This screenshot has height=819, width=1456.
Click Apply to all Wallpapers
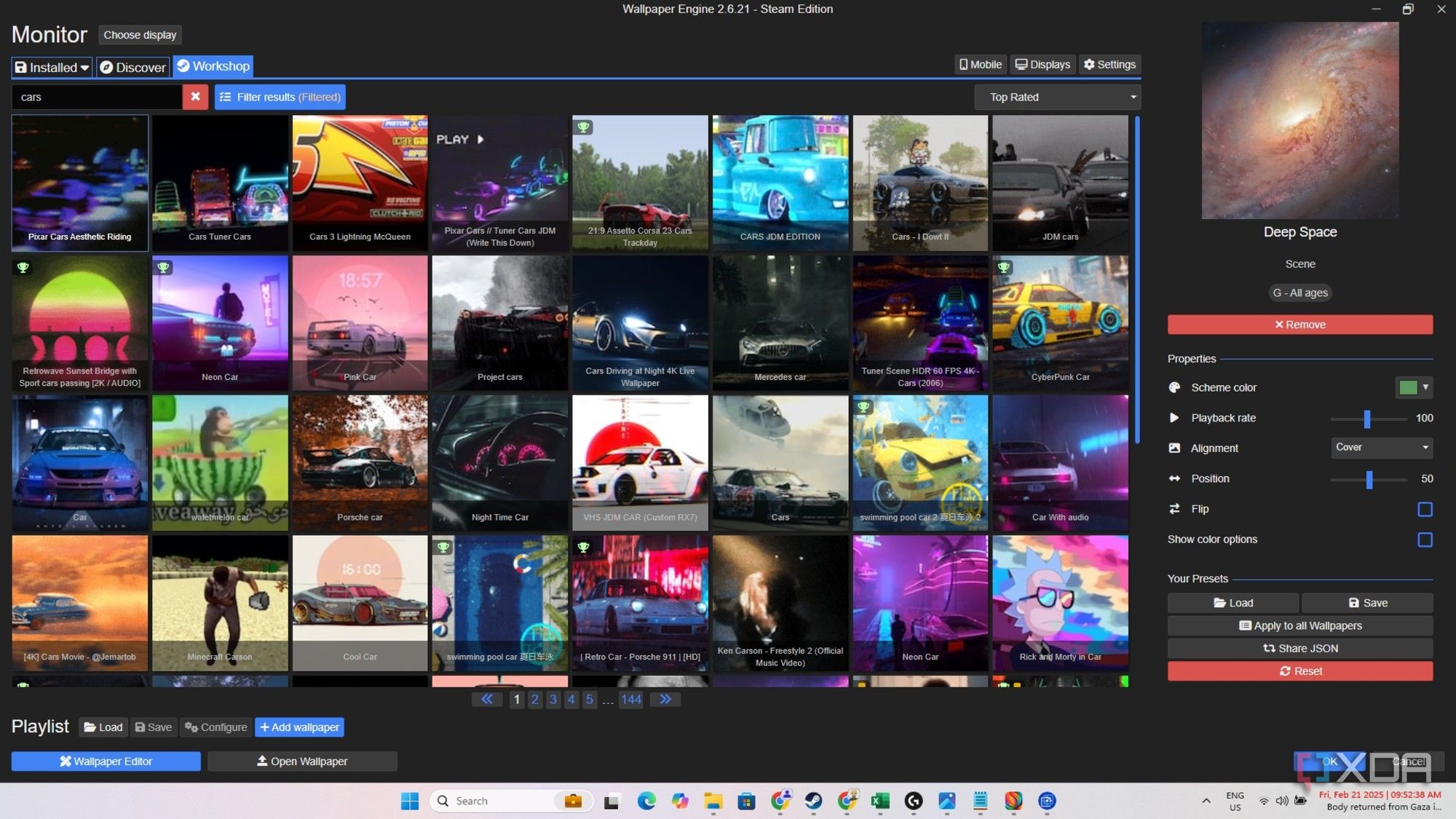click(1300, 625)
